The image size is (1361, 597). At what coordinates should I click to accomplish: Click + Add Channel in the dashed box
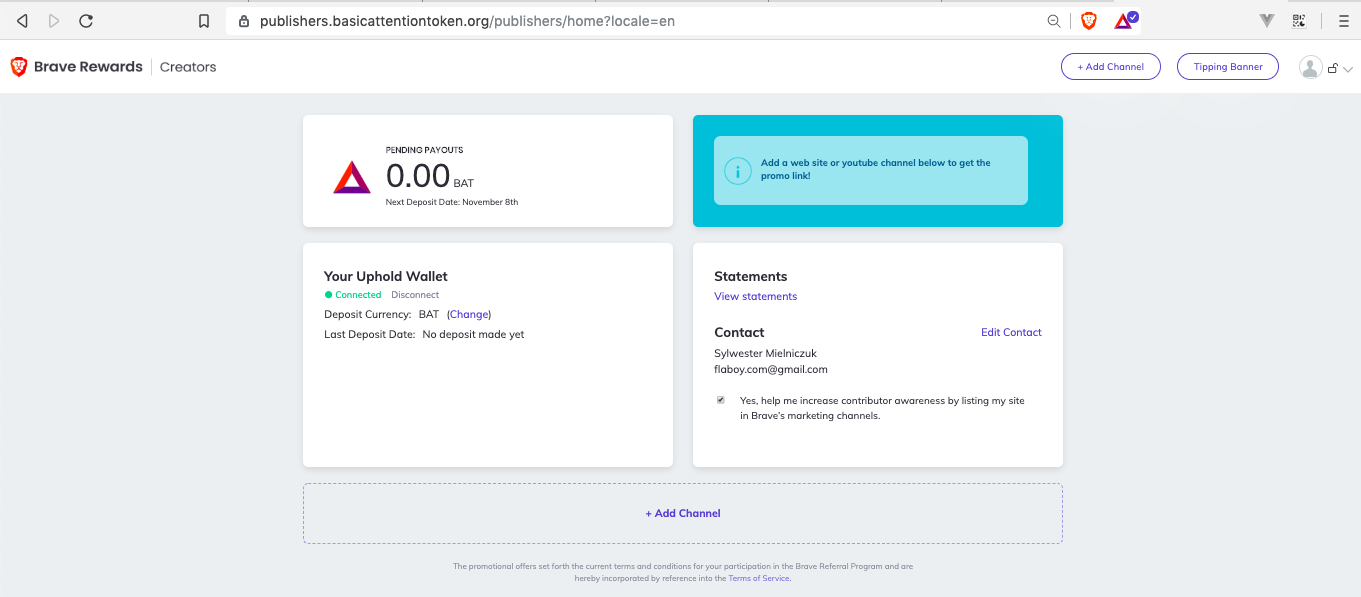tap(683, 513)
